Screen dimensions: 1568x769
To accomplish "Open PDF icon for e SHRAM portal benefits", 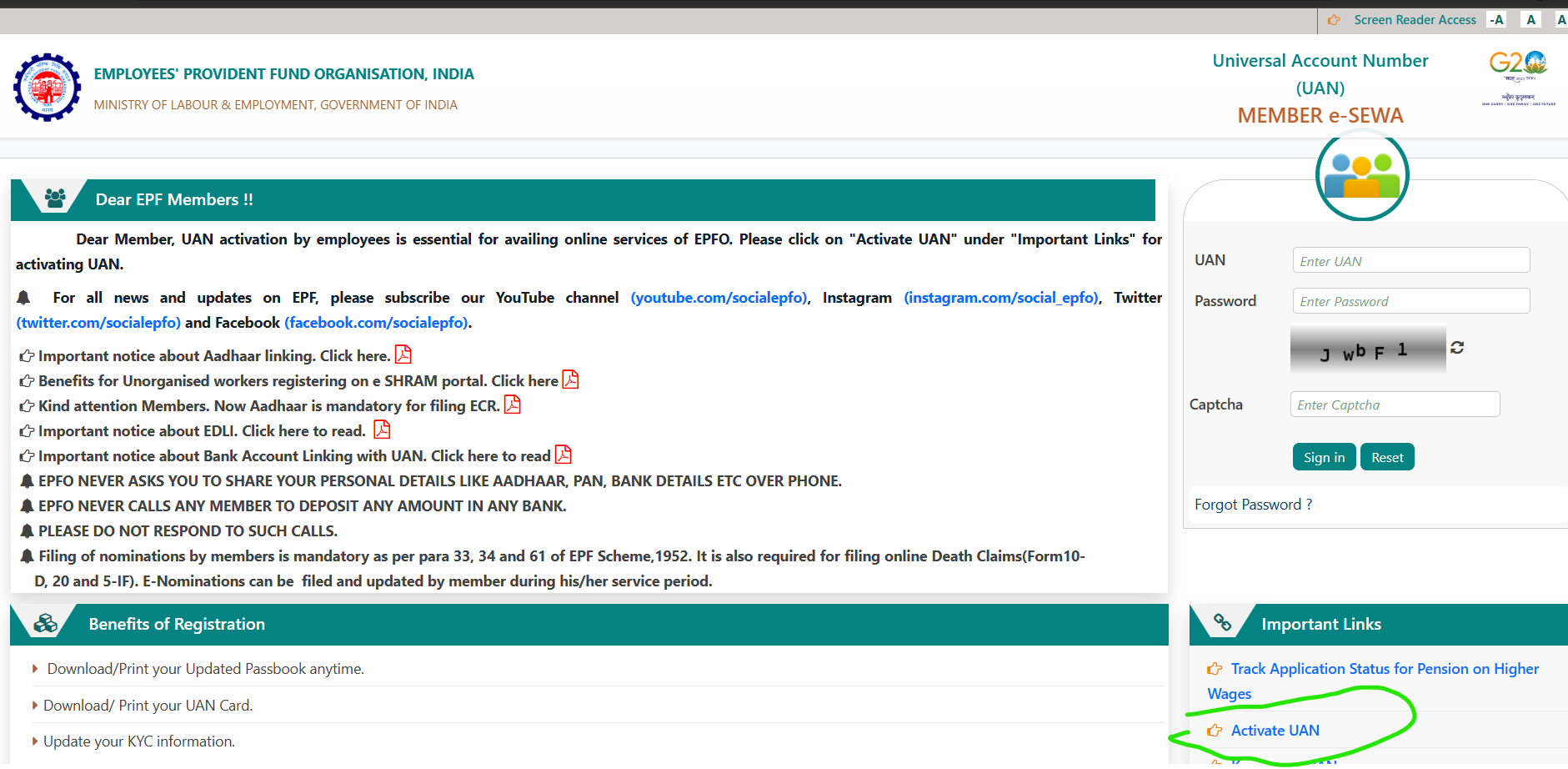I will click(x=570, y=379).
